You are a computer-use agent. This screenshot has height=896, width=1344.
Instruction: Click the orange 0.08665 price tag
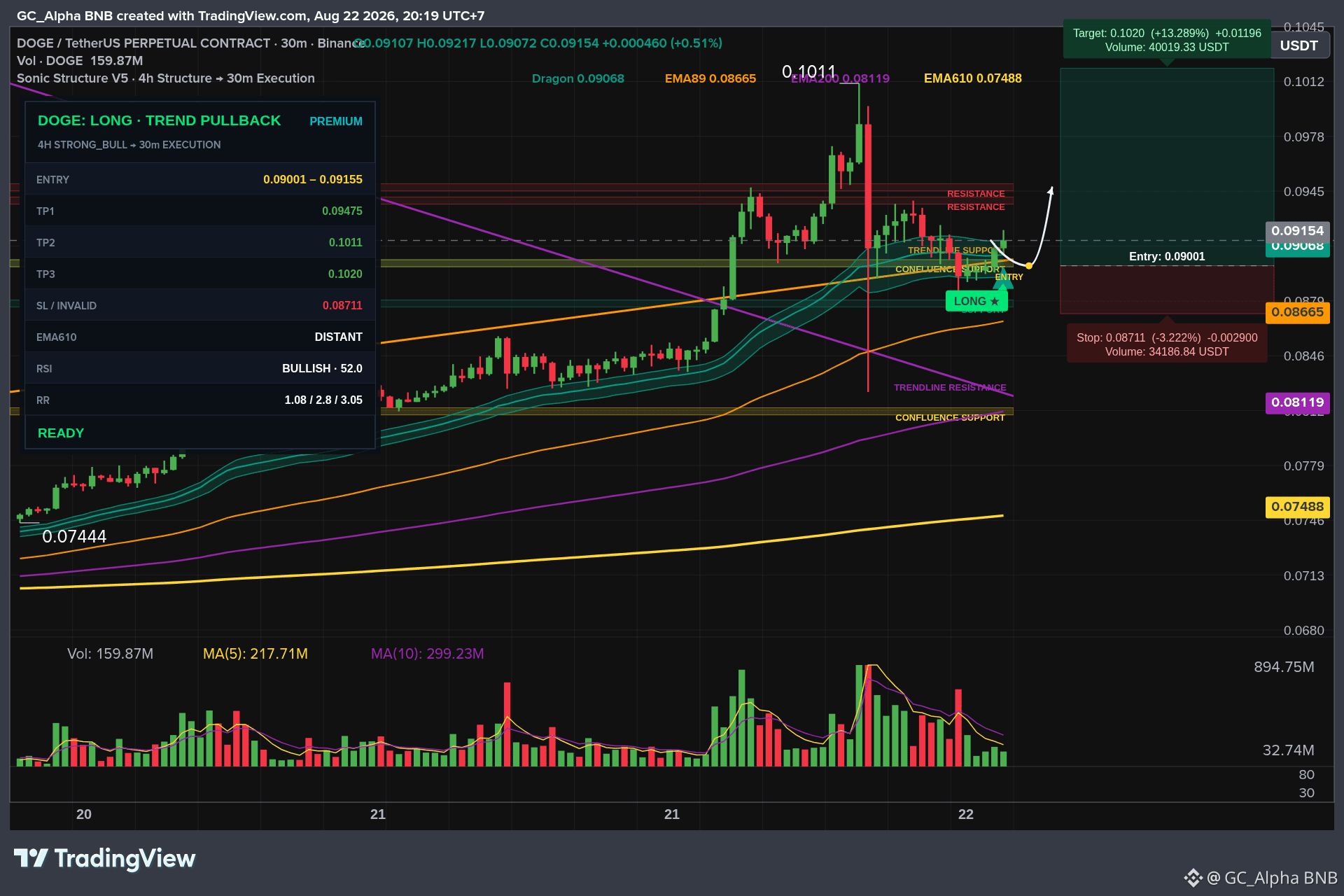[1298, 312]
